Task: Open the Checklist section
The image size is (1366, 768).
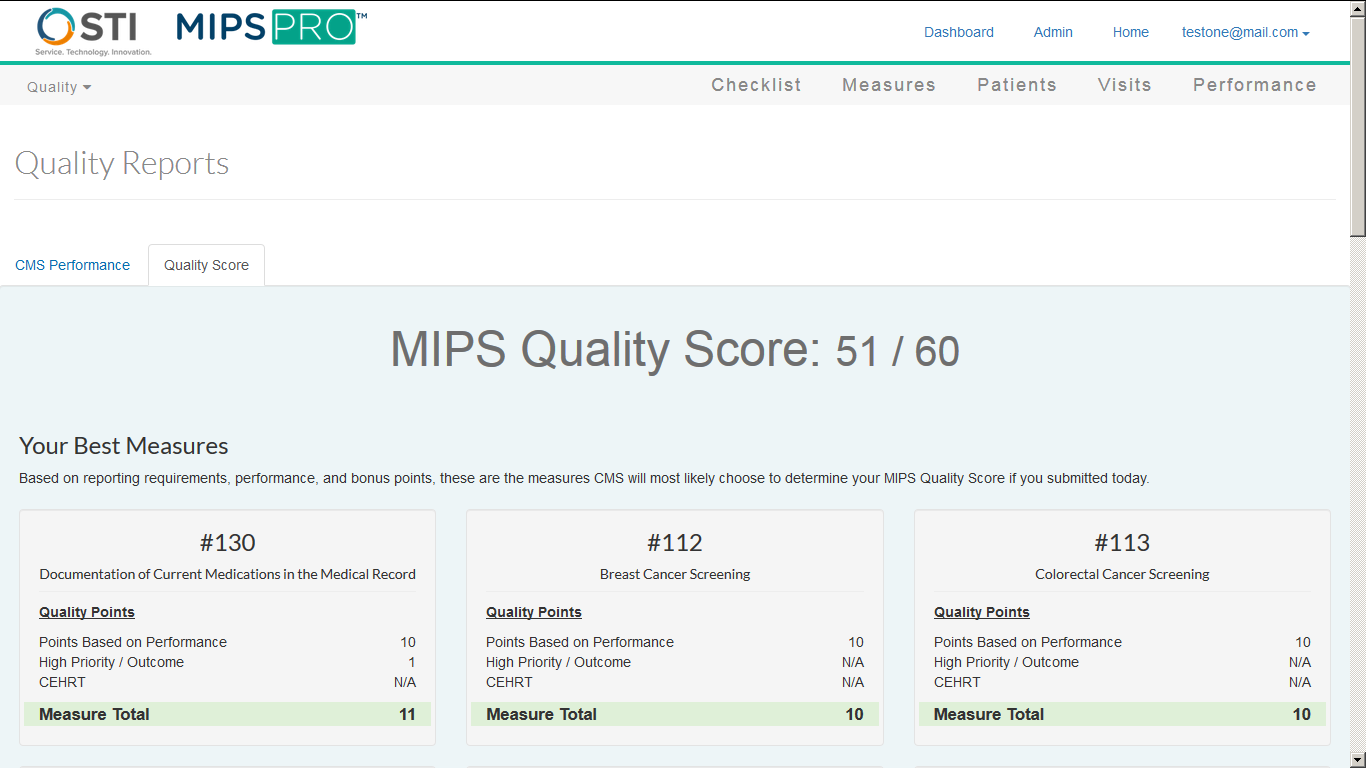Action: [756, 85]
